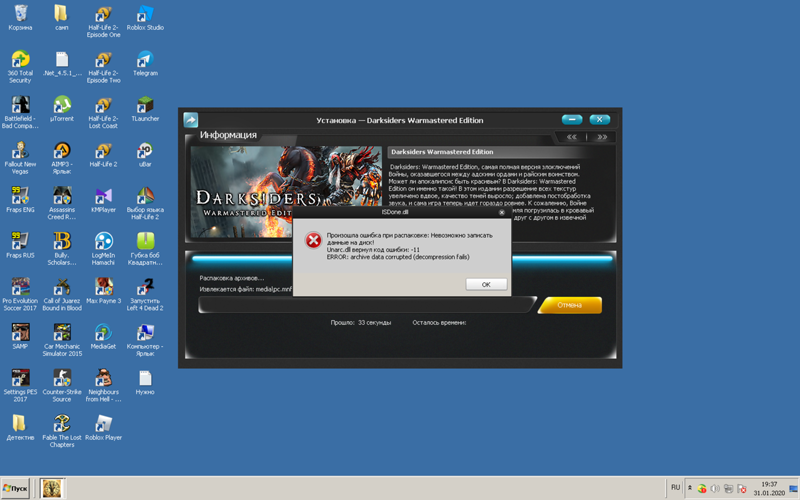Screen dimensions: 800x500
Task: Click the yellow Отмена button in the installer
Action: 569,305
